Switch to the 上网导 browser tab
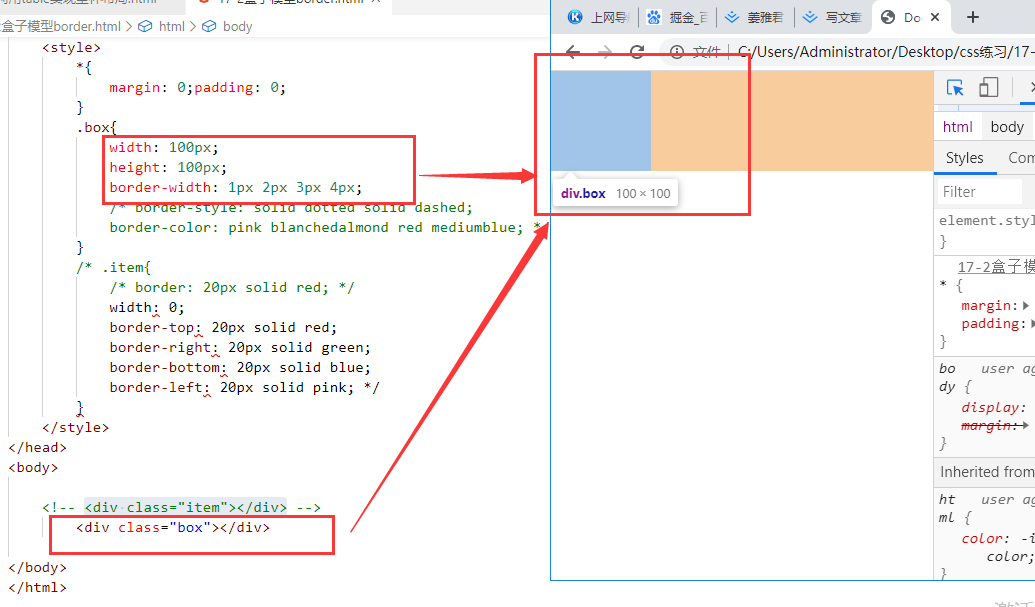The height and width of the screenshot is (607, 1035). tap(599, 18)
